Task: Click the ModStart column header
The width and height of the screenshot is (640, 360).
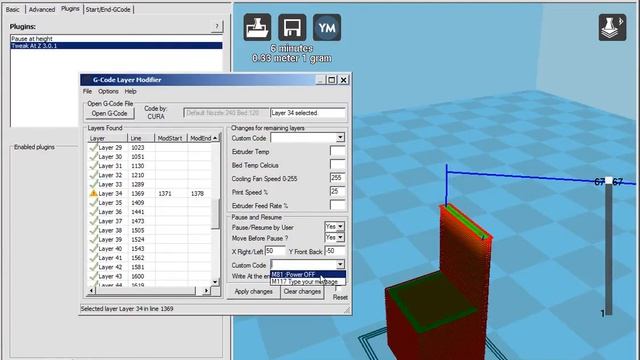Action: pyautogui.click(x=171, y=138)
